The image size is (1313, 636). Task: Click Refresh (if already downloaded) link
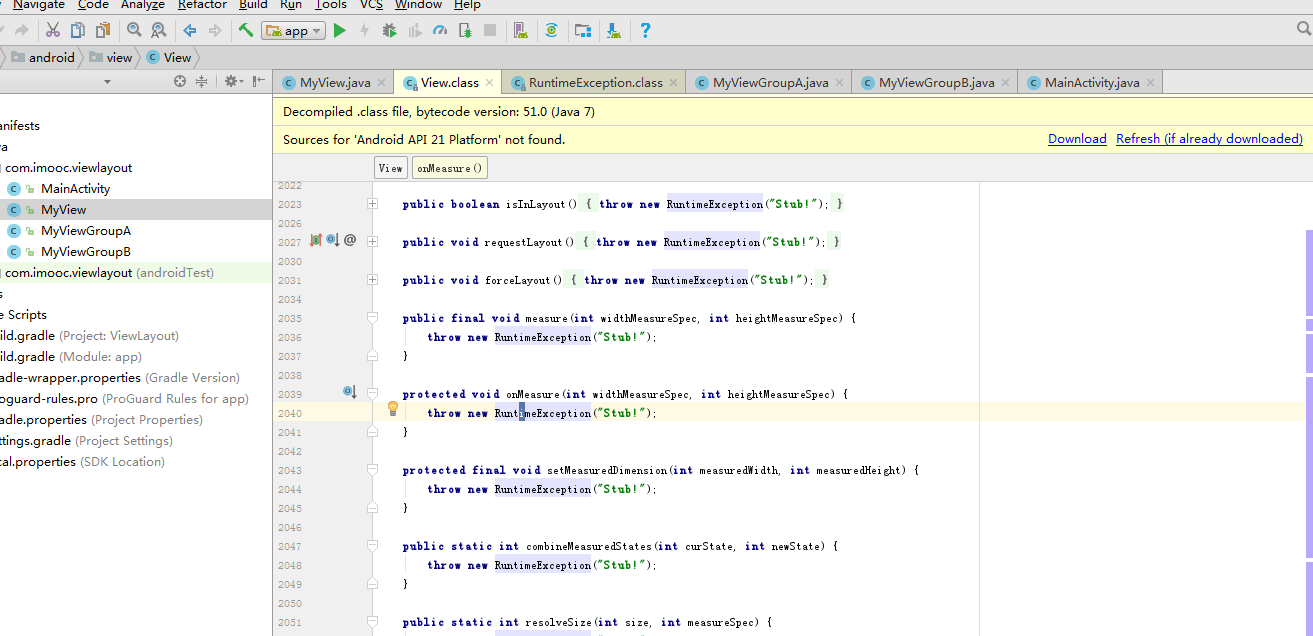coord(1209,139)
